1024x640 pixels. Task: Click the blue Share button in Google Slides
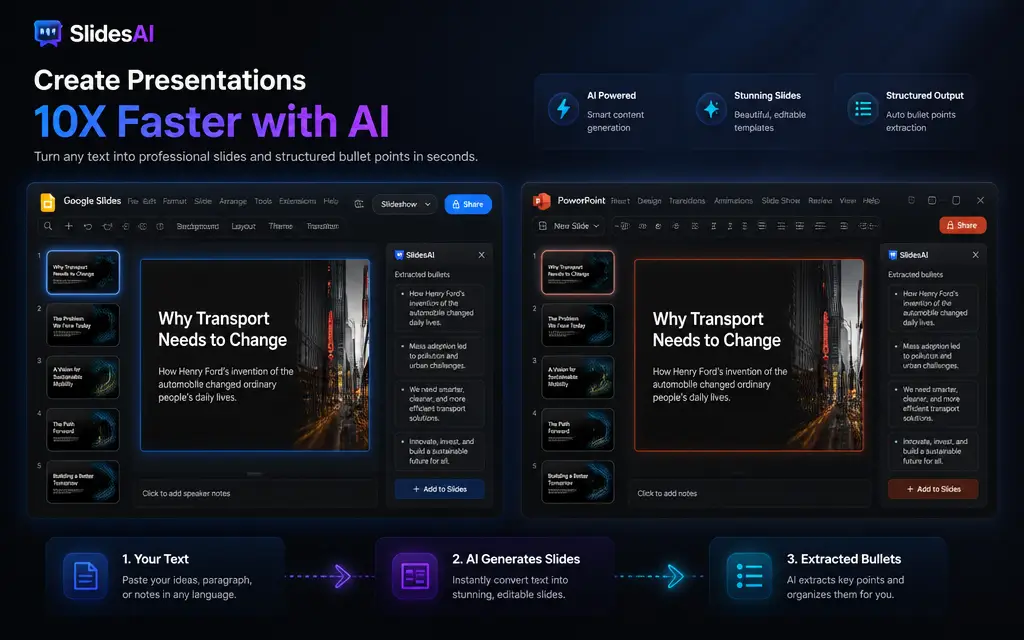[x=468, y=204]
